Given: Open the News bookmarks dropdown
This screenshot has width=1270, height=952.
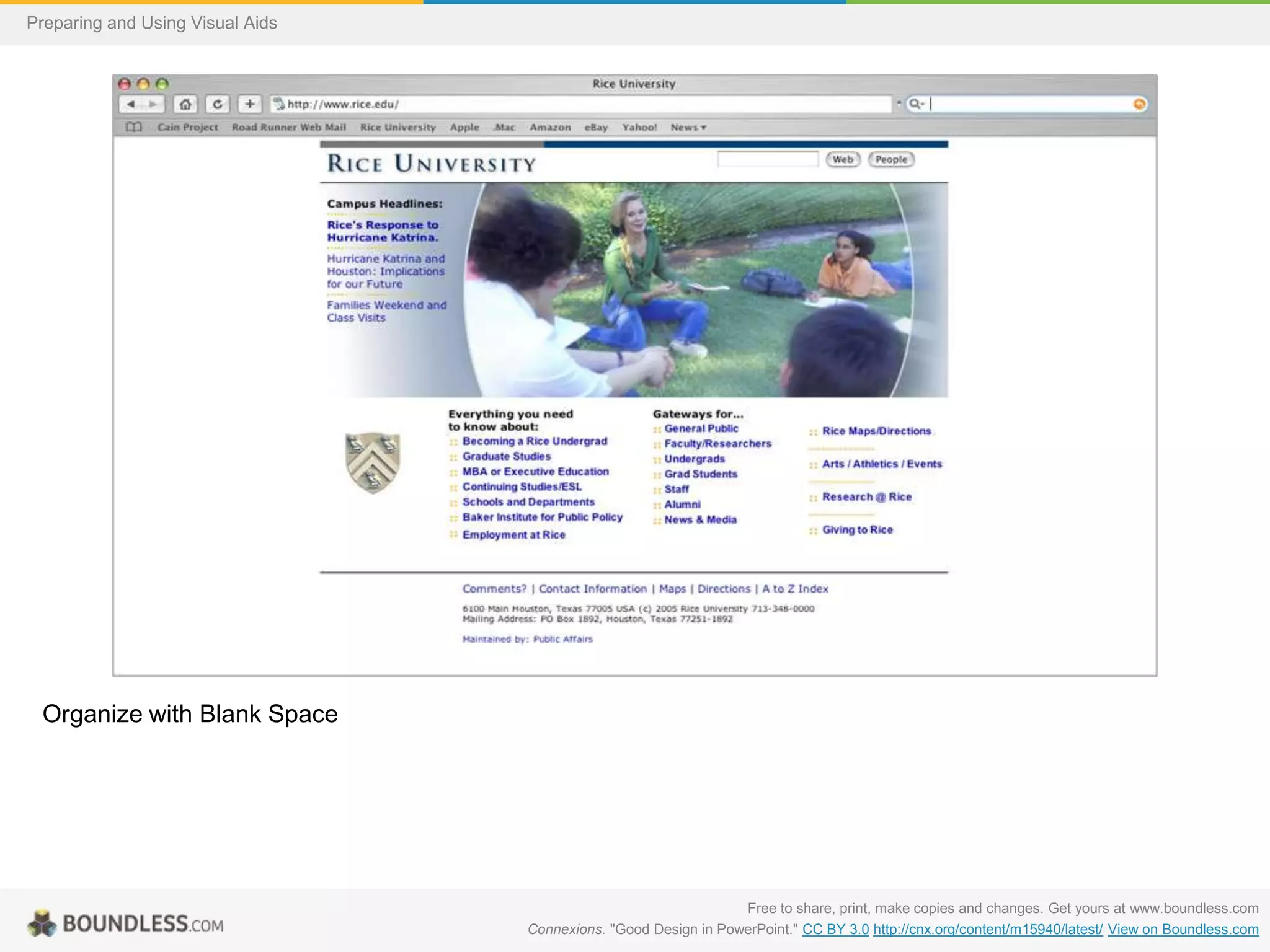Looking at the screenshot, I should (x=688, y=127).
